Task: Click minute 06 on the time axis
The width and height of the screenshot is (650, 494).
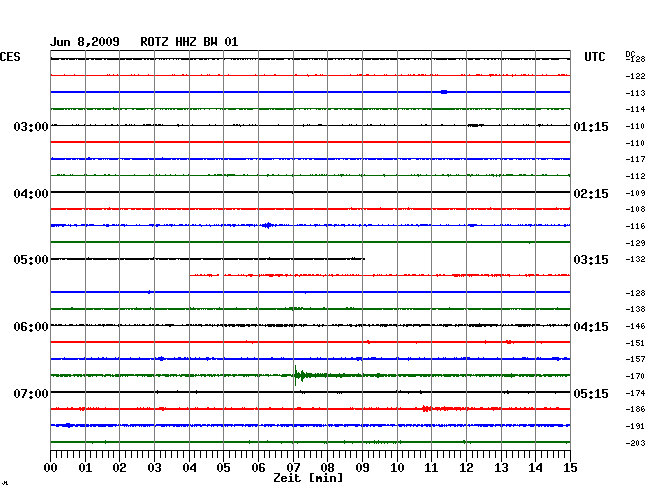Action: point(258,468)
